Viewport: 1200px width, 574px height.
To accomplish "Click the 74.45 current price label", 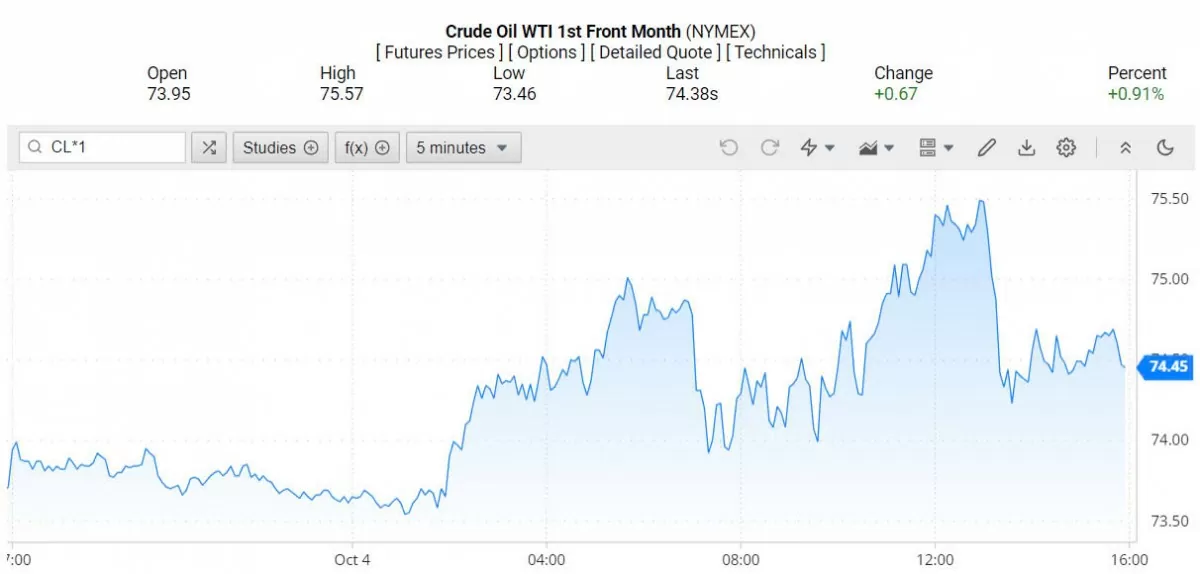I will pos(1167,366).
